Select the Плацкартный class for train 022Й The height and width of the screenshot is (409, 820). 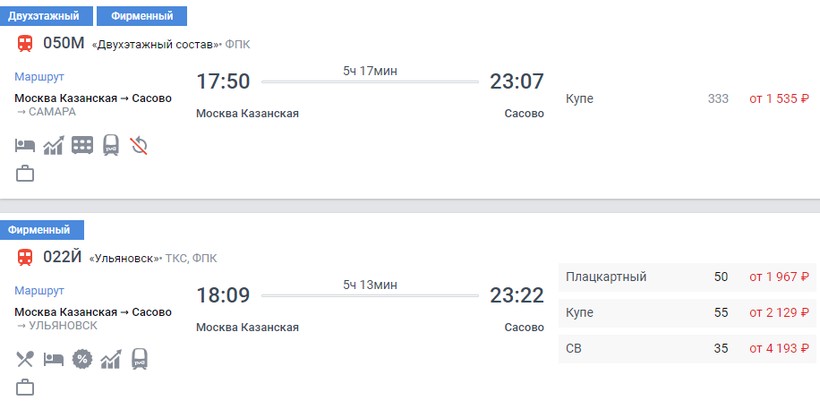[x=689, y=277]
